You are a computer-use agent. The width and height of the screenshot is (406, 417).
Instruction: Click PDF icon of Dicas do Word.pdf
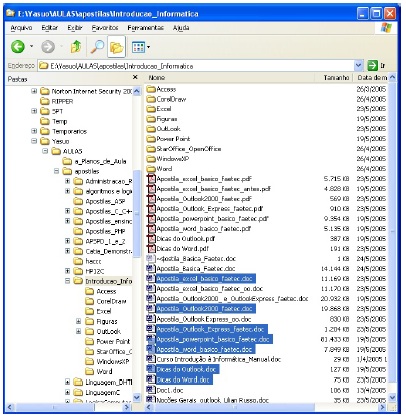tap(151, 249)
